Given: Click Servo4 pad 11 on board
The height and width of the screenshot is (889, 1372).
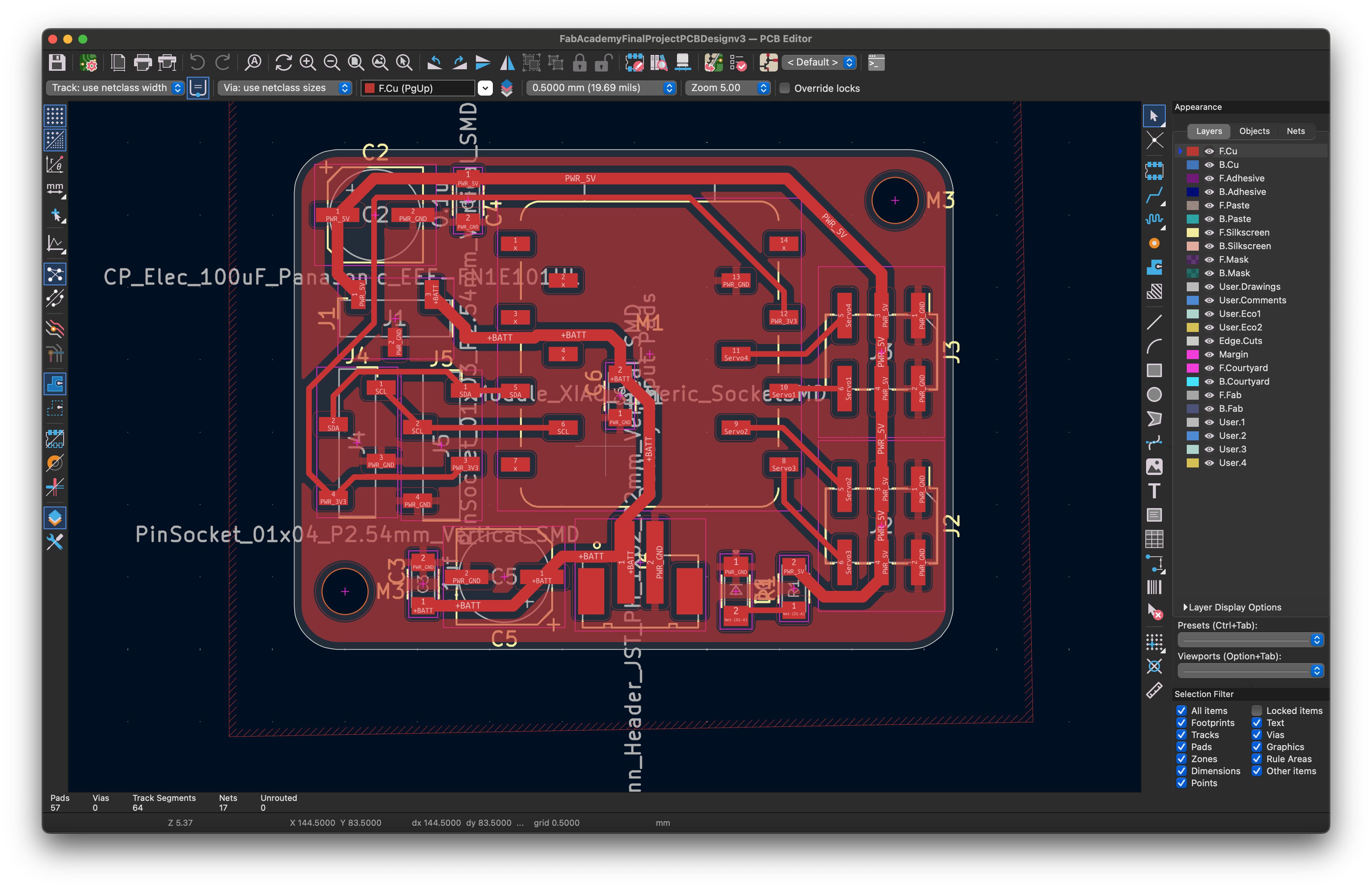Looking at the screenshot, I should pyautogui.click(x=736, y=354).
